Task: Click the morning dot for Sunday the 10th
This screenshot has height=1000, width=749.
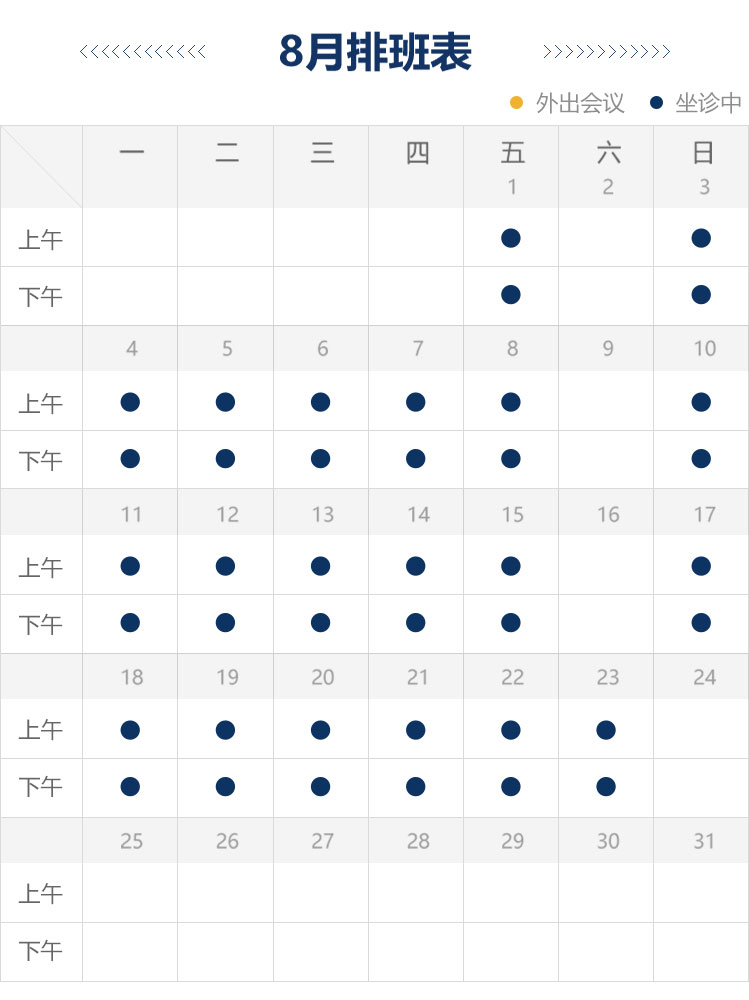Action: [701, 402]
